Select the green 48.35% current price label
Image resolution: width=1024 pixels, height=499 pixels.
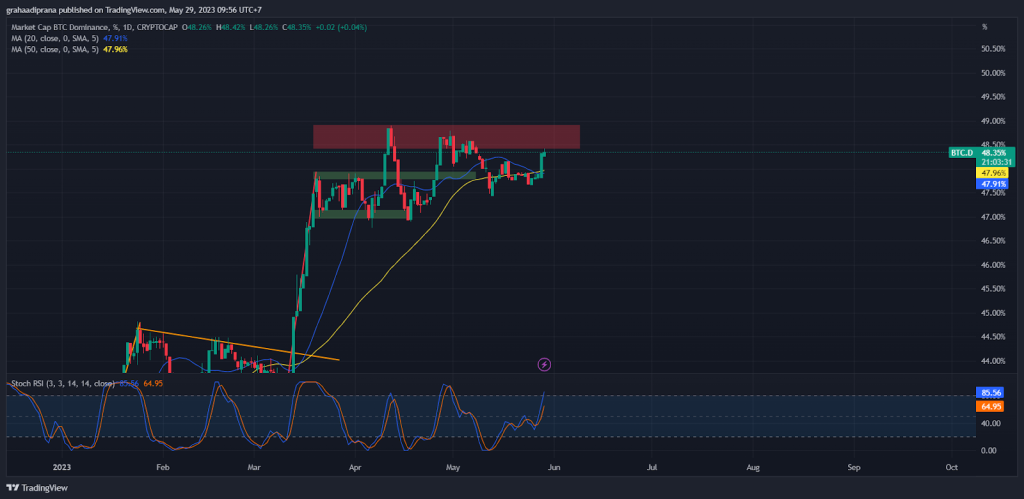tap(995, 153)
